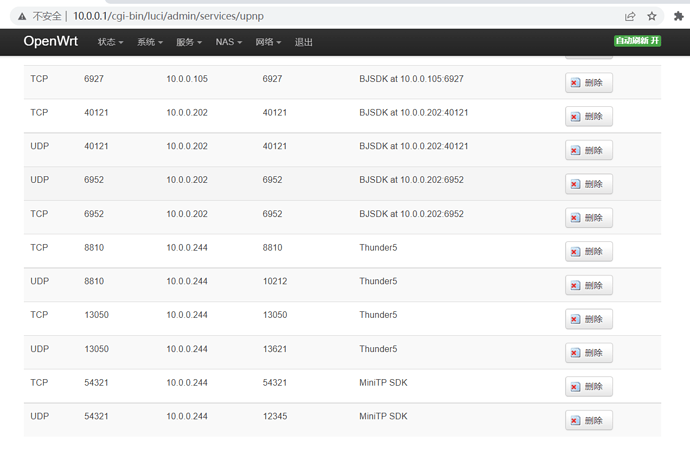Open the extensions puzzle icon
The image size is (690, 454).
click(678, 16)
